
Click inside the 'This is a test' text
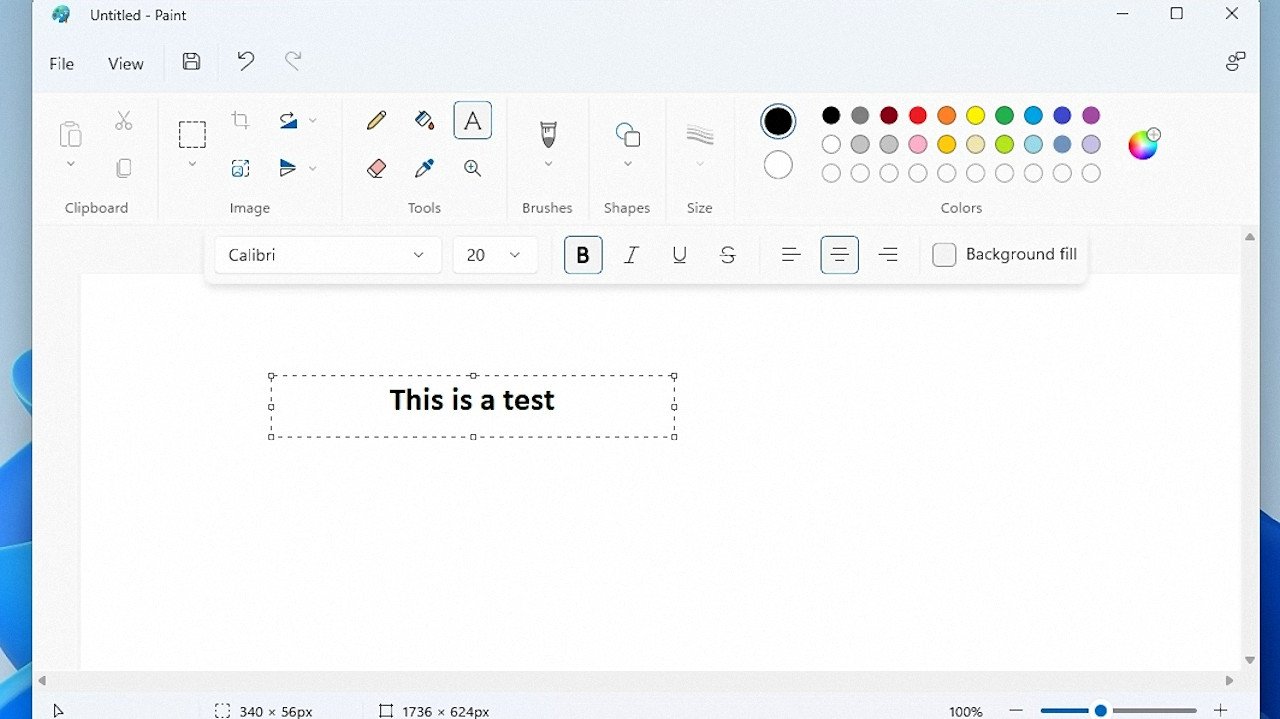pos(472,400)
